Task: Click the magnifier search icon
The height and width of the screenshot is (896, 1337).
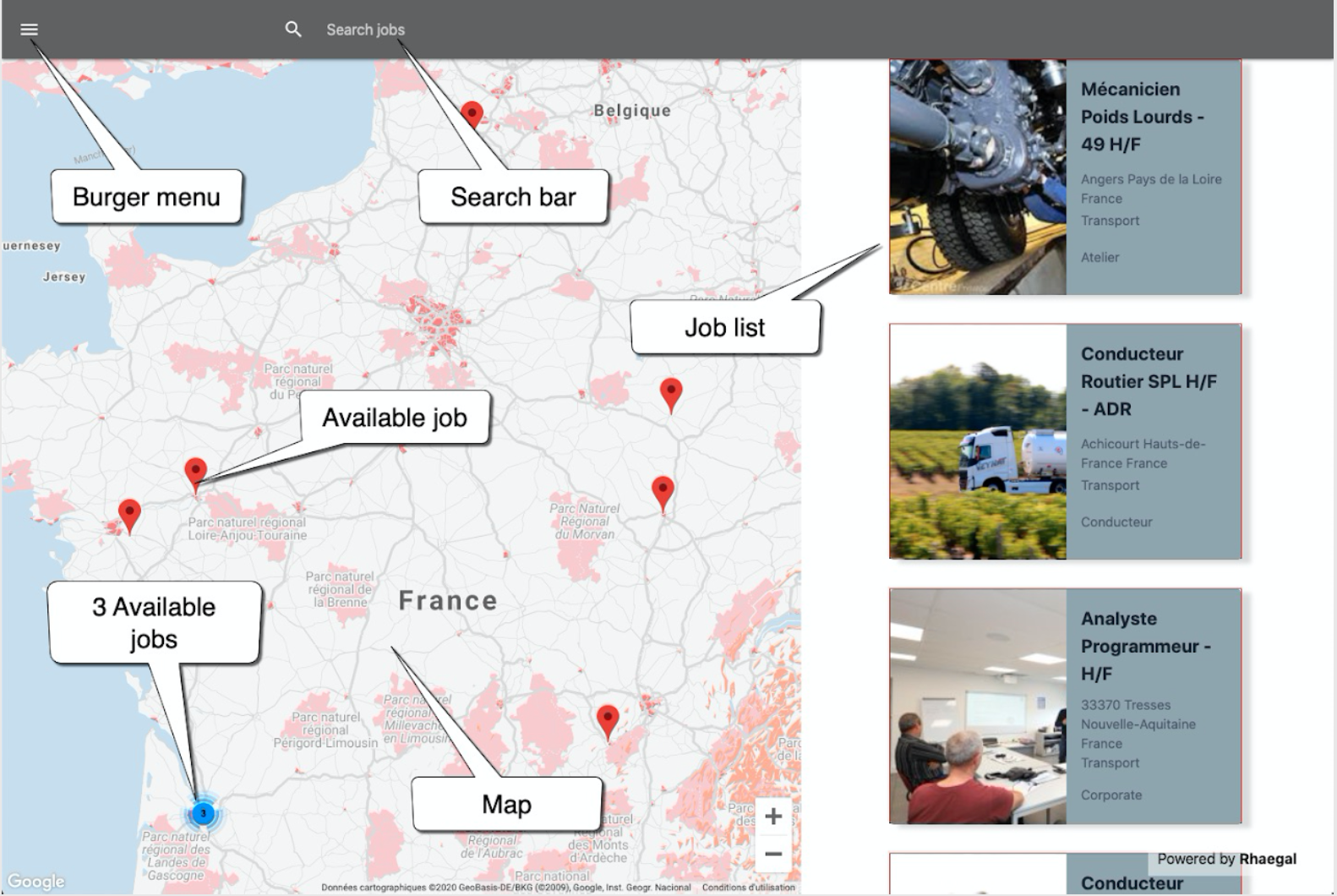Action: pos(293,30)
